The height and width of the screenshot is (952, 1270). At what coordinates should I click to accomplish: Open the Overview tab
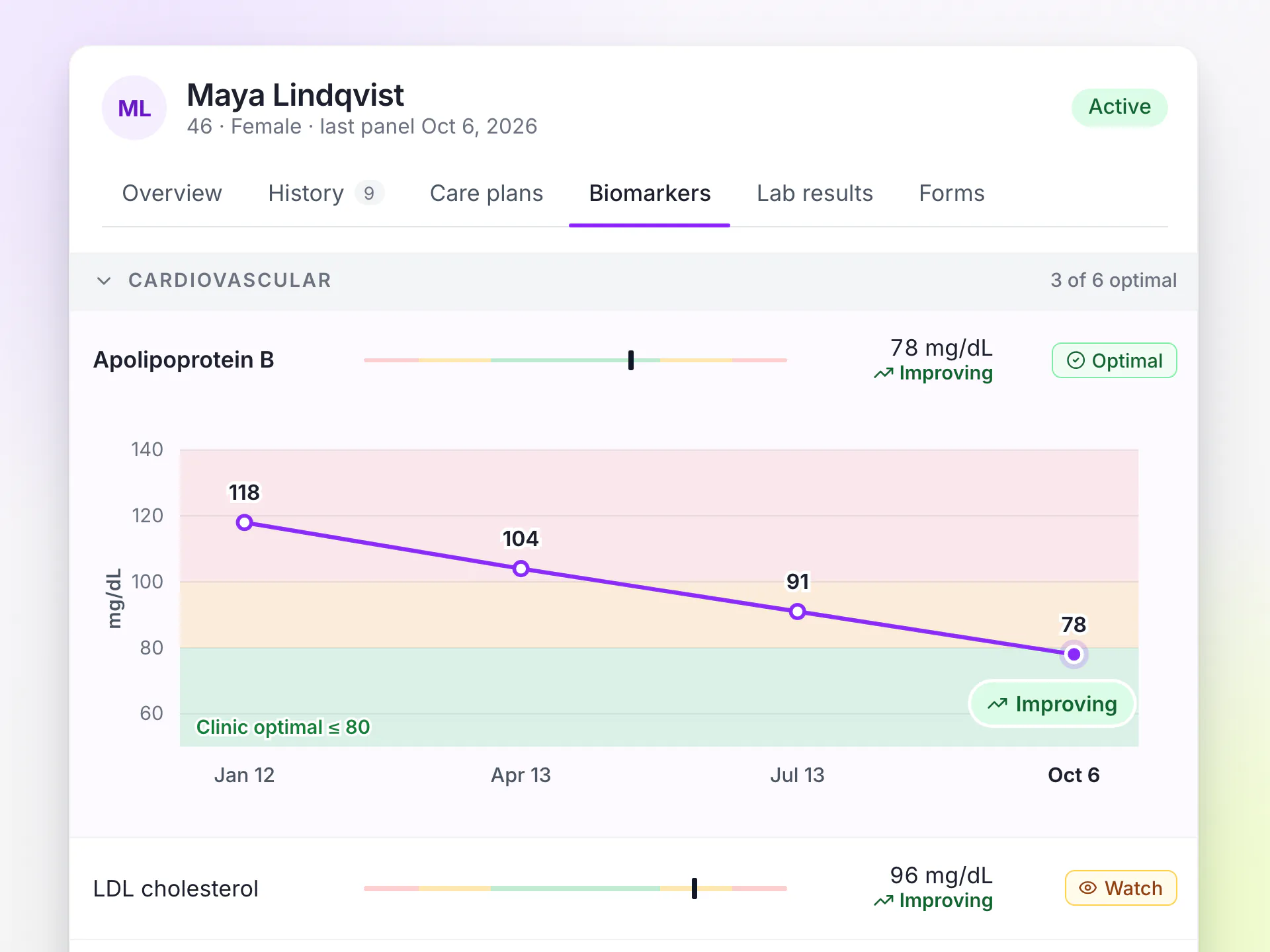[172, 193]
